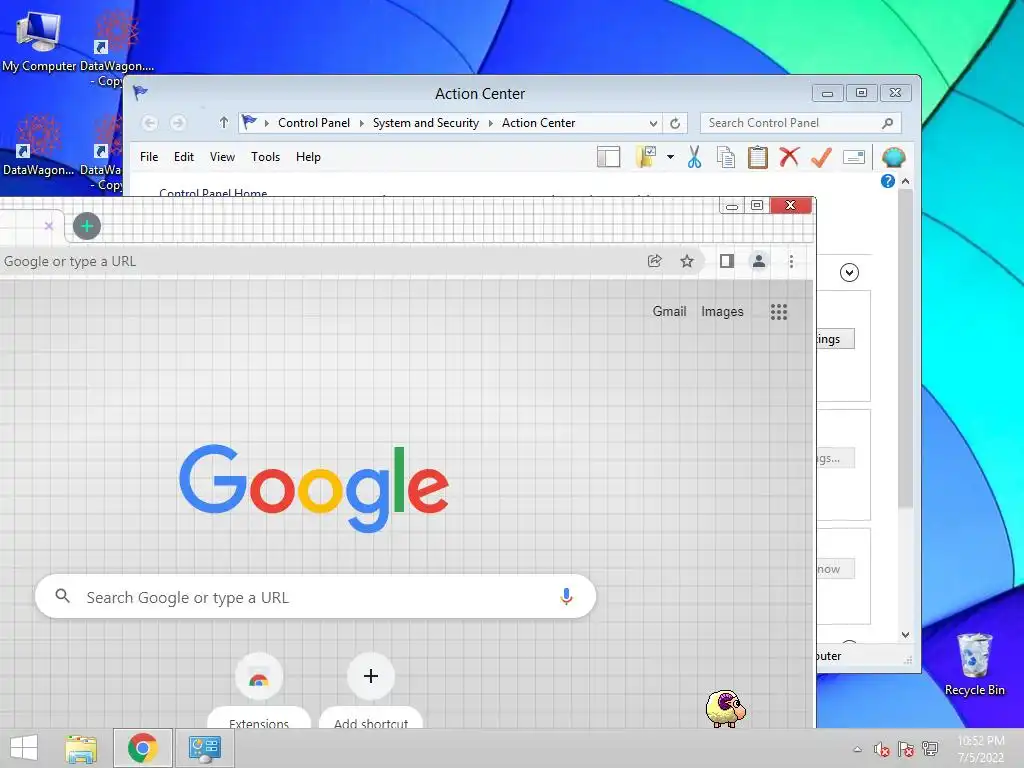Click the muted speaker tray icon
Screen dimensions: 1024x768
click(x=882, y=749)
